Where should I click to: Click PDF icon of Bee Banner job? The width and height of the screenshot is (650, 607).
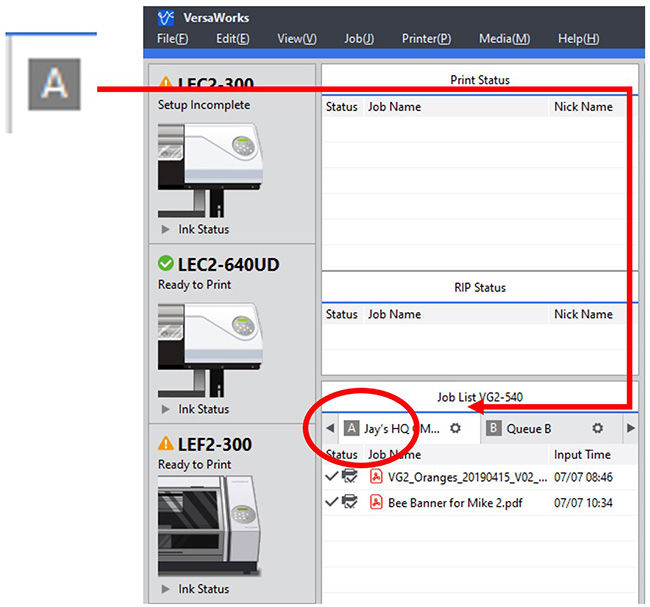click(376, 503)
